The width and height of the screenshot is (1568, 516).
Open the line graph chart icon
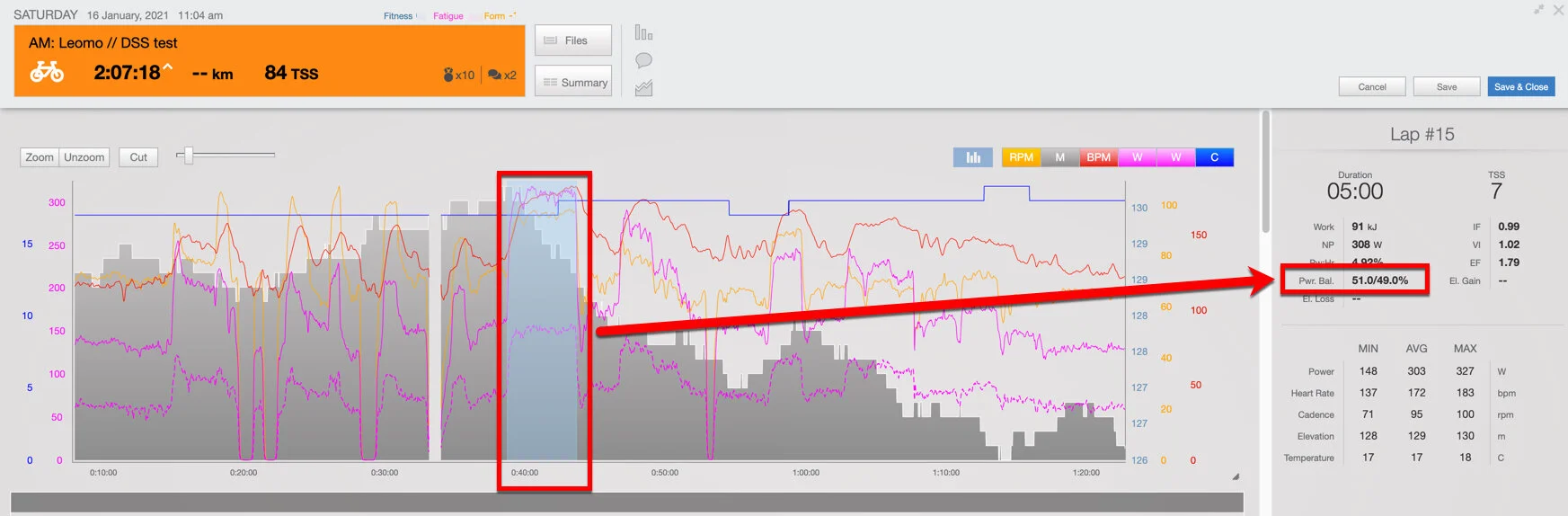(643, 88)
